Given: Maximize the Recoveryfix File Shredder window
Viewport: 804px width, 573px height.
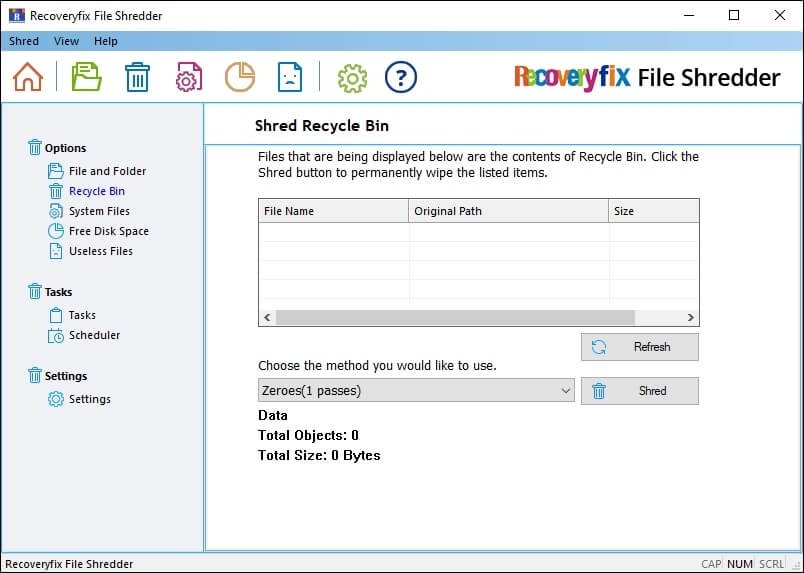Looking at the screenshot, I should point(734,15).
